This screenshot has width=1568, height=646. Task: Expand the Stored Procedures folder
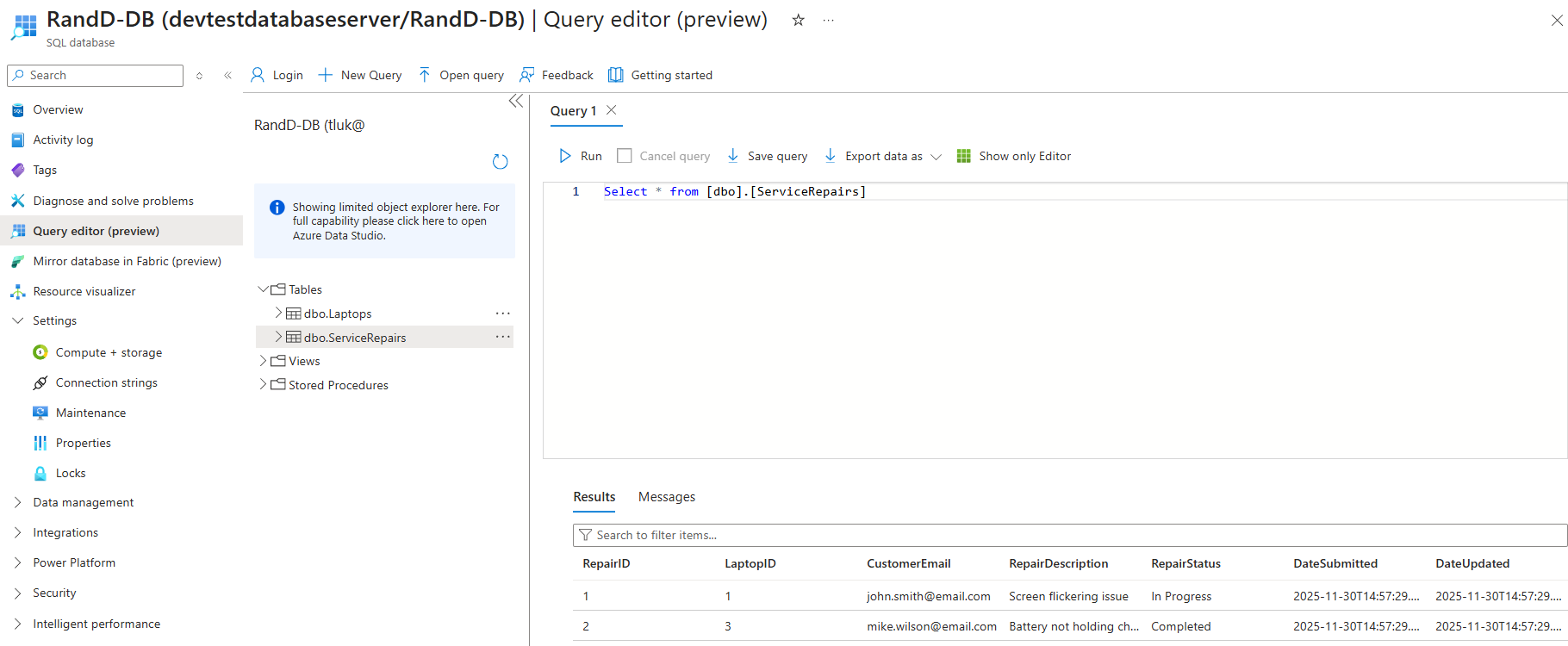(x=263, y=385)
